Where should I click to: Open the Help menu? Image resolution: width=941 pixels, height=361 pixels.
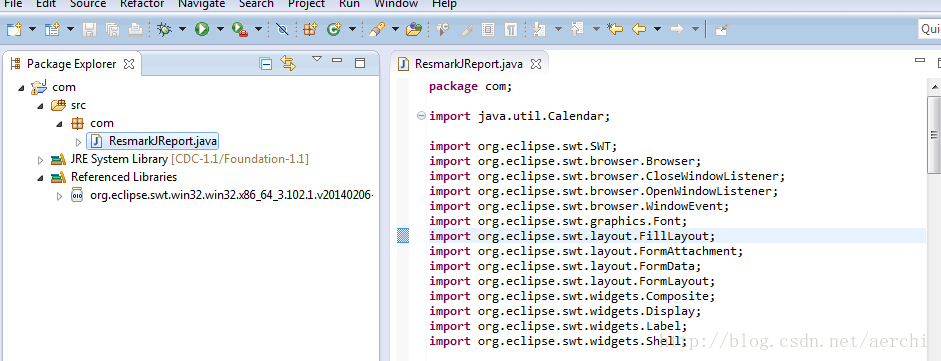coord(444,4)
